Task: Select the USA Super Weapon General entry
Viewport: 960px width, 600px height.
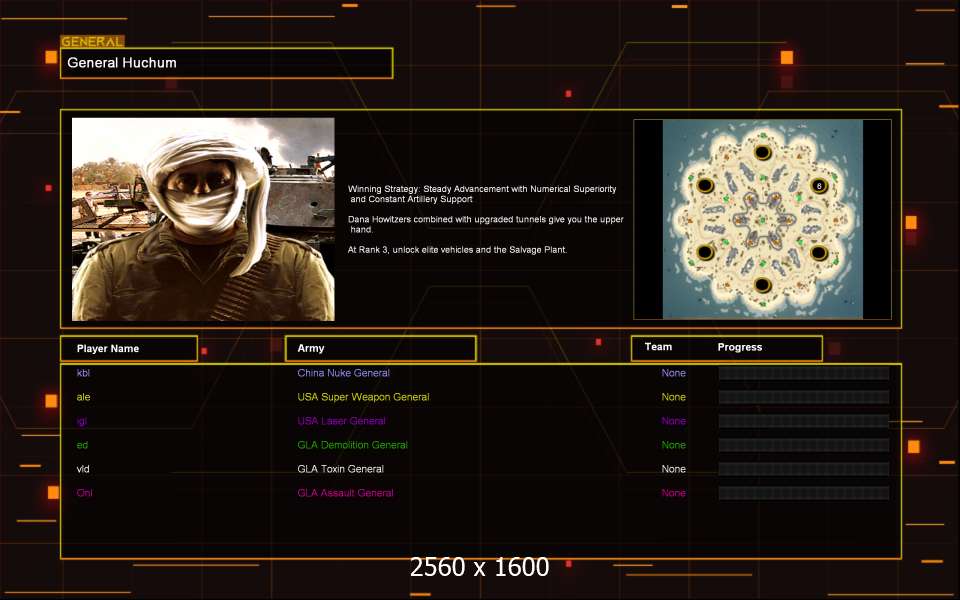Action: pyautogui.click(x=363, y=397)
